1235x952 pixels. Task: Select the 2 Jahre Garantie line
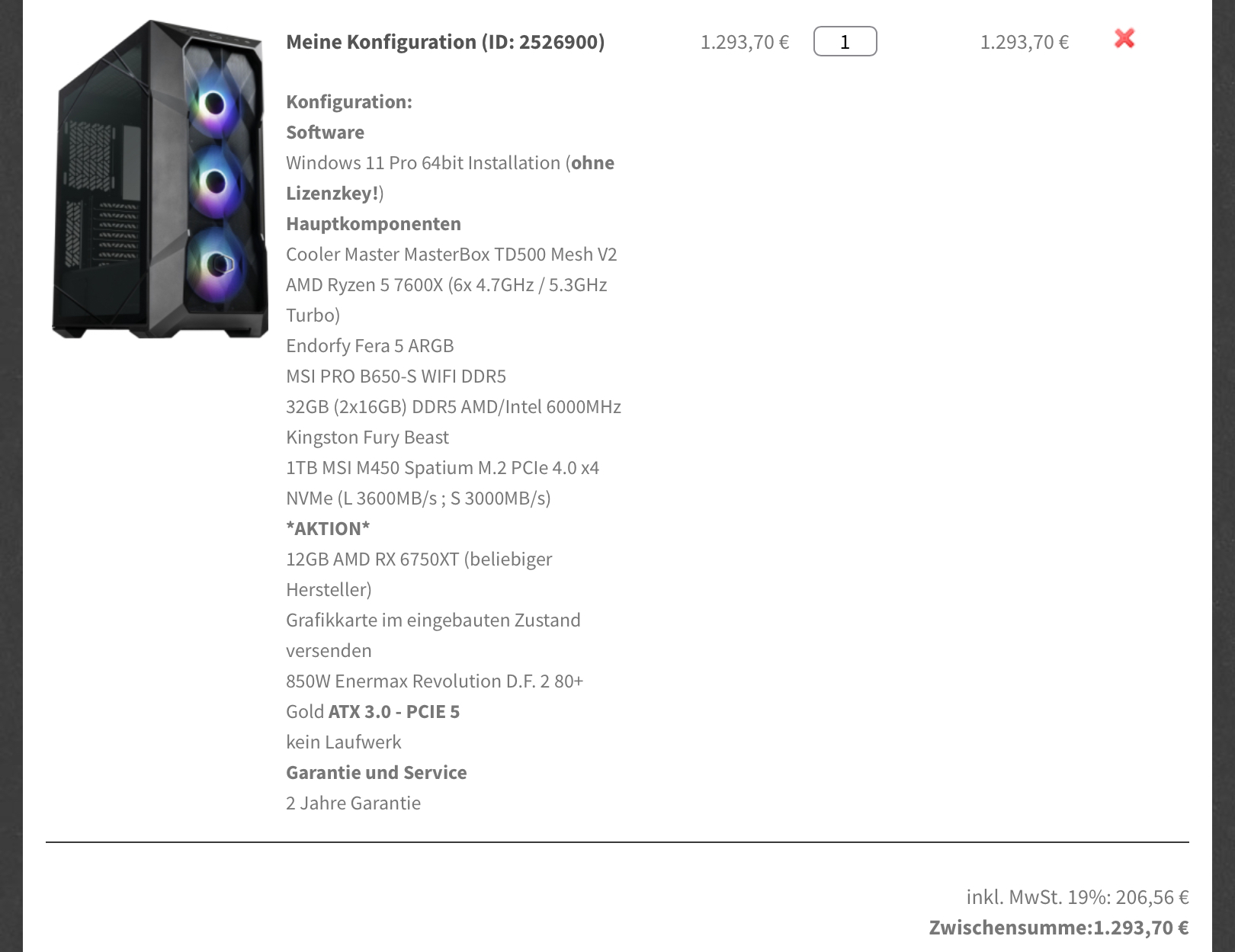(353, 803)
